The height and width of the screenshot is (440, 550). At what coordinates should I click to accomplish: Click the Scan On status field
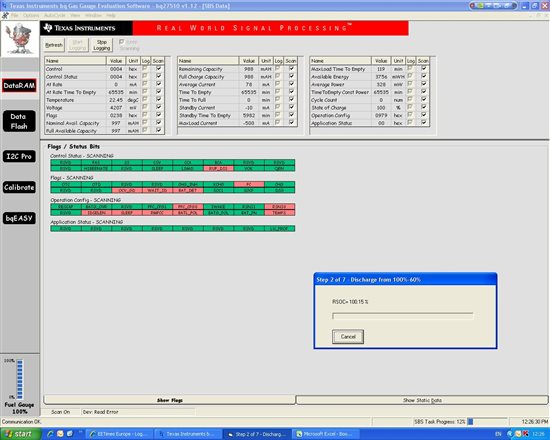click(61, 412)
